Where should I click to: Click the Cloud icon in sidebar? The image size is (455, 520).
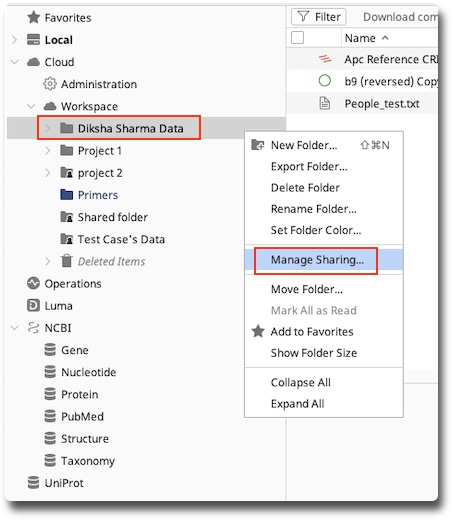(x=33, y=62)
